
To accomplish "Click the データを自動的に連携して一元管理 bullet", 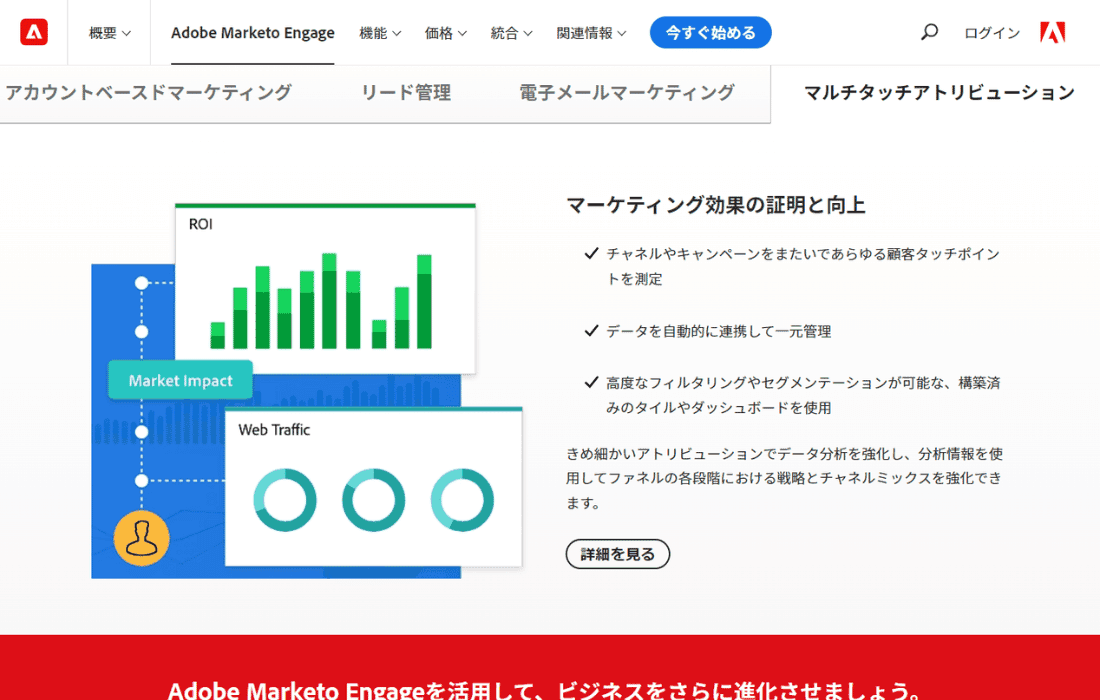I will point(718,331).
